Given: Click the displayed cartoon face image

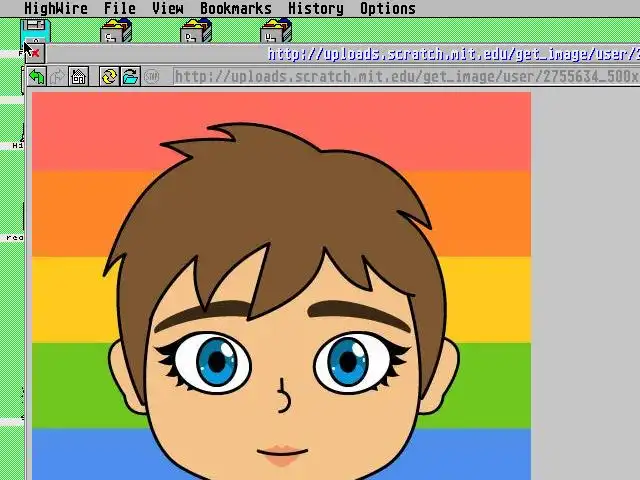Looking at the screenshot, I should (282, 286).
